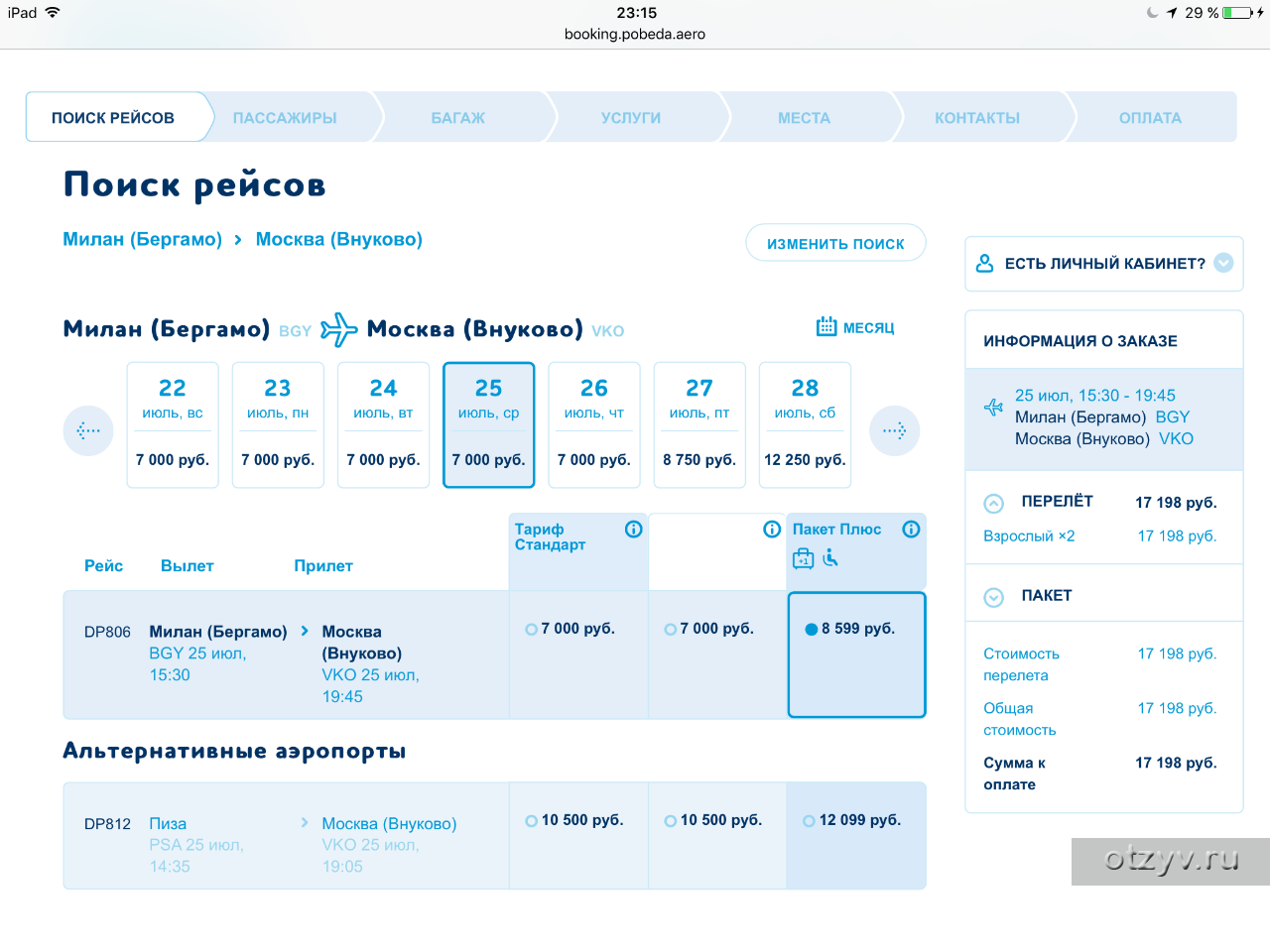1270x952 pixels.
Task: Expand the Есть личный кабинет dropdown
Action: pyautogui.click(x=1223, y=263)
